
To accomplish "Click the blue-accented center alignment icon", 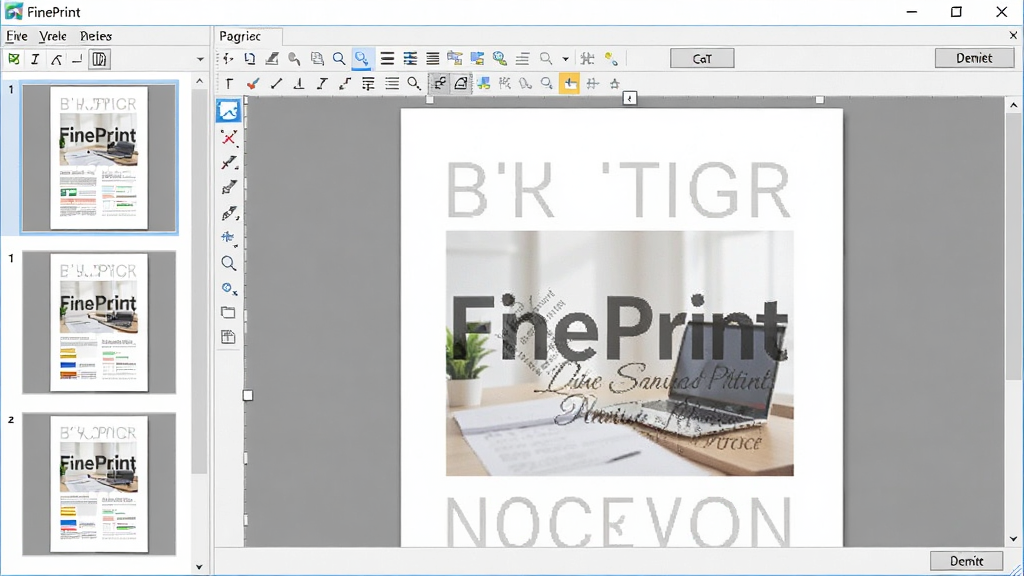I will point(410,59).
